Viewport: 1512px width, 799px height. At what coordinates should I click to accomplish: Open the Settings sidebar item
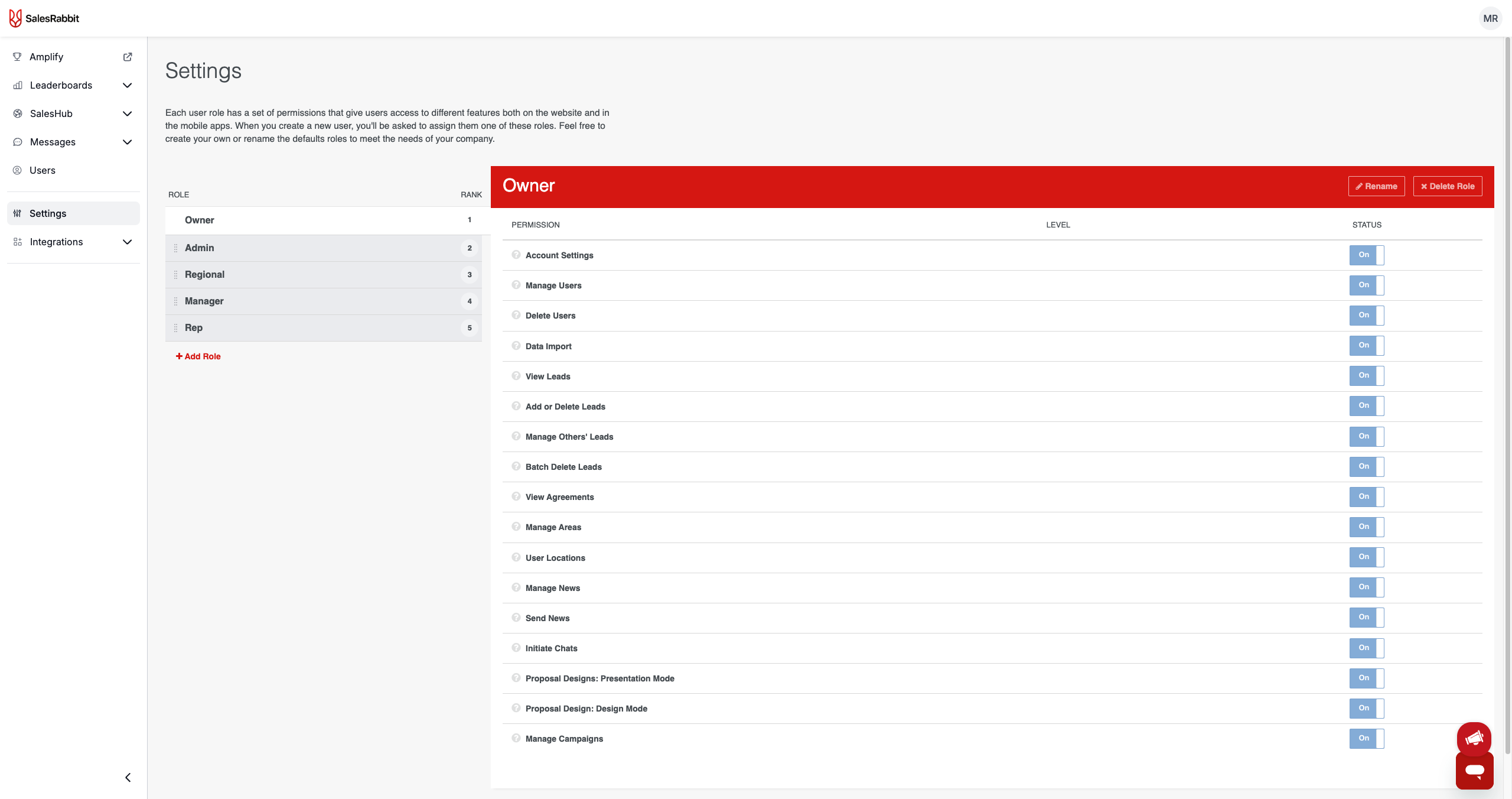[73, 213]
